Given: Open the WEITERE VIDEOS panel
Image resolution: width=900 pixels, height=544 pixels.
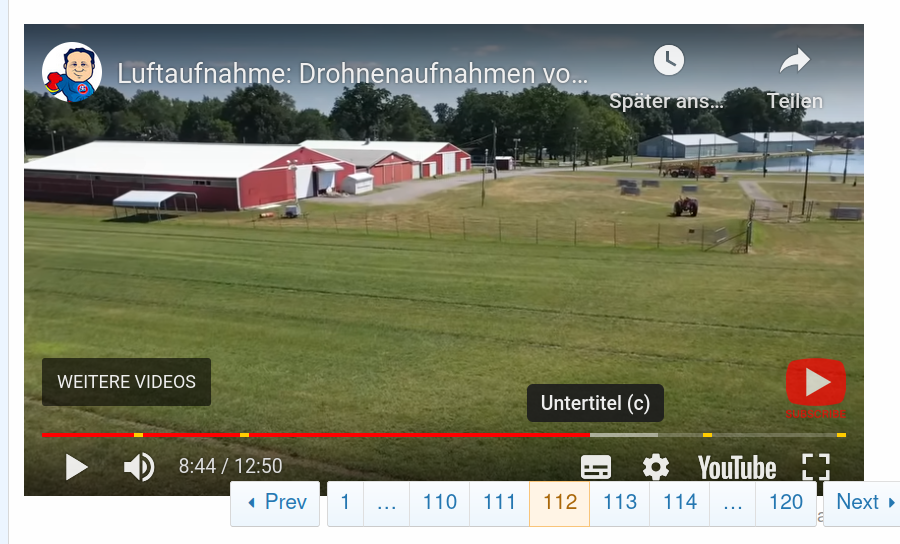Looking at the screenshot, I should pos(126,382).
